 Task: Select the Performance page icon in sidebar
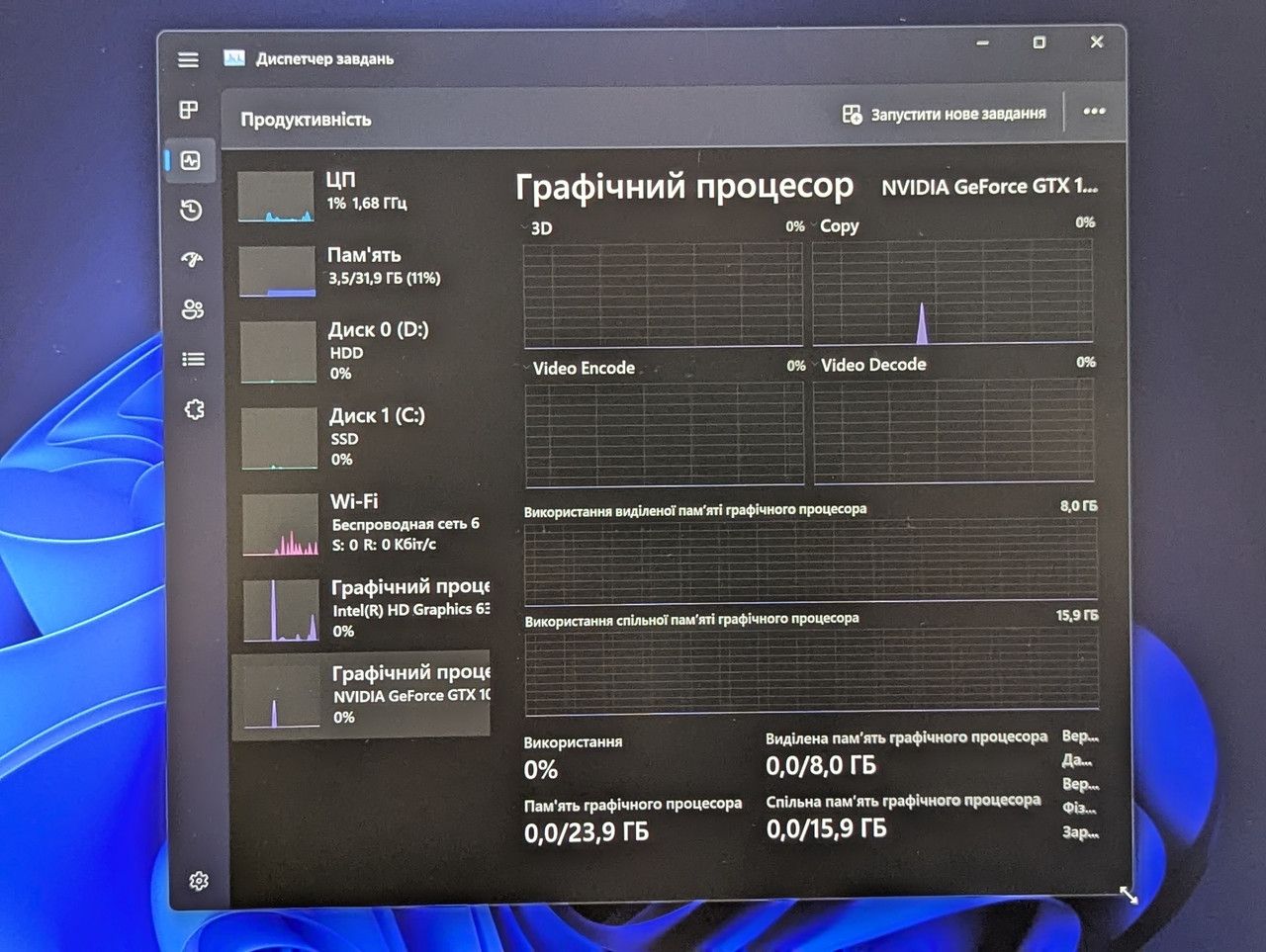click(x=191, y=160)
